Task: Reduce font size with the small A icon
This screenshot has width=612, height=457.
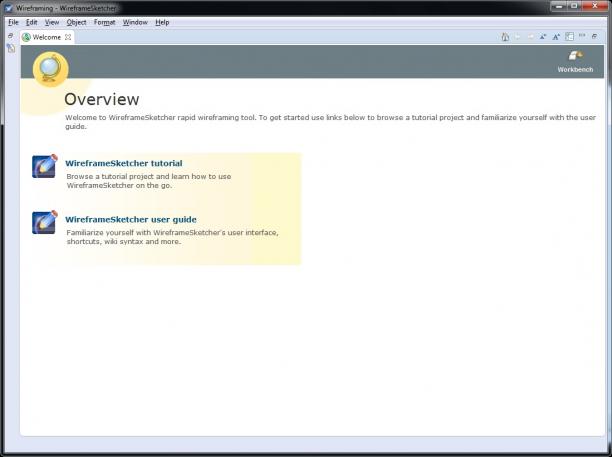Action: [x=543, y=37]
